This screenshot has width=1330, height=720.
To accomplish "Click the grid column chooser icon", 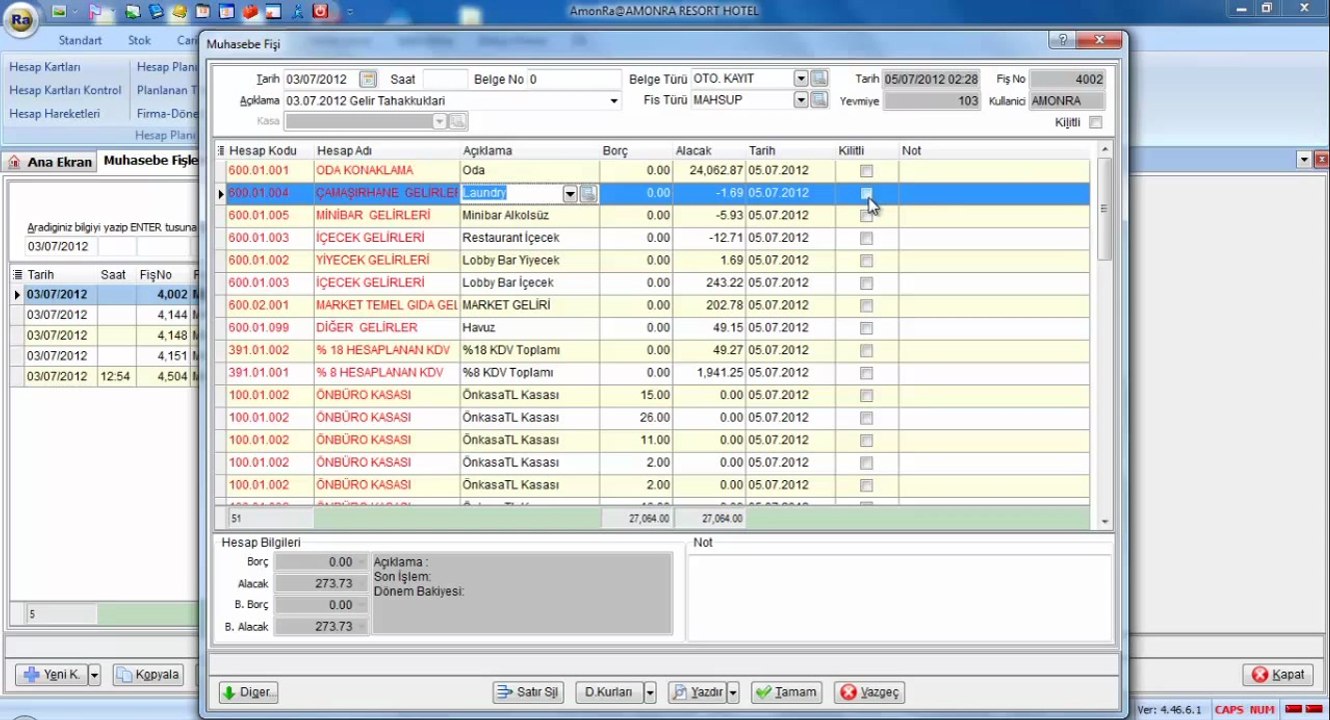I will pos(221,151).
